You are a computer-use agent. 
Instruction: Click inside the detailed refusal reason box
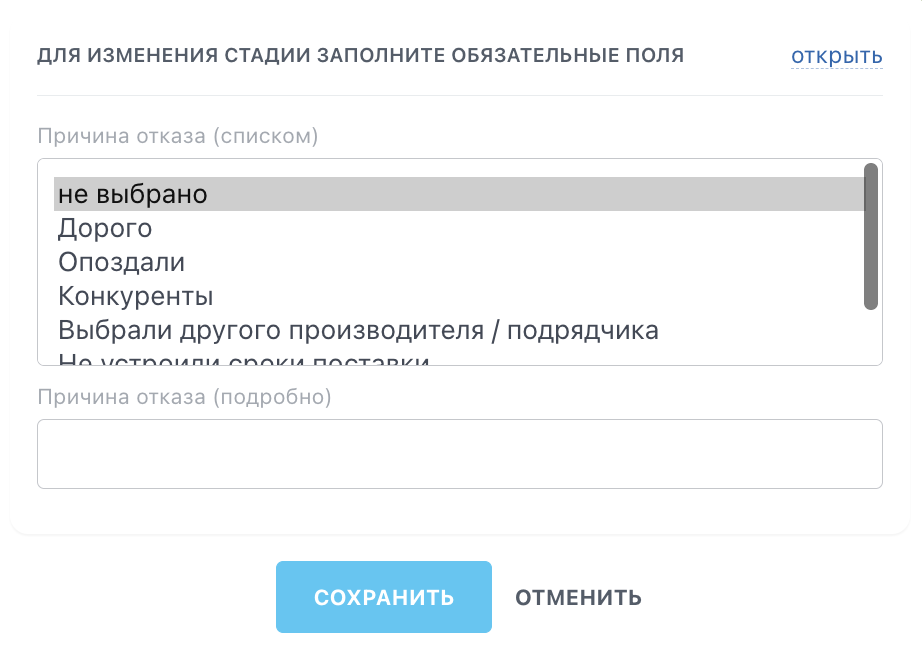click(459, 454)
